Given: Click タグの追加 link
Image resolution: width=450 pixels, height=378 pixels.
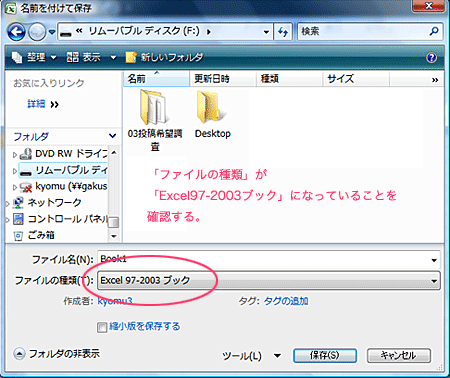Looking at the screenshot, I should tap(286, 301).
